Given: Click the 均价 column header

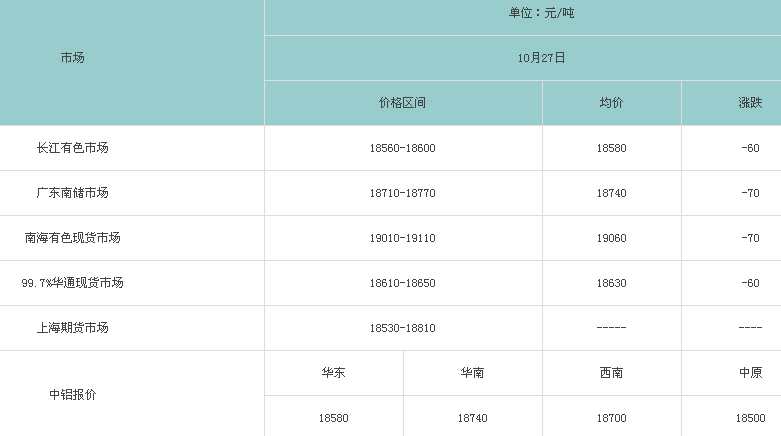Looking at the screenshot, I should point(611,103).
